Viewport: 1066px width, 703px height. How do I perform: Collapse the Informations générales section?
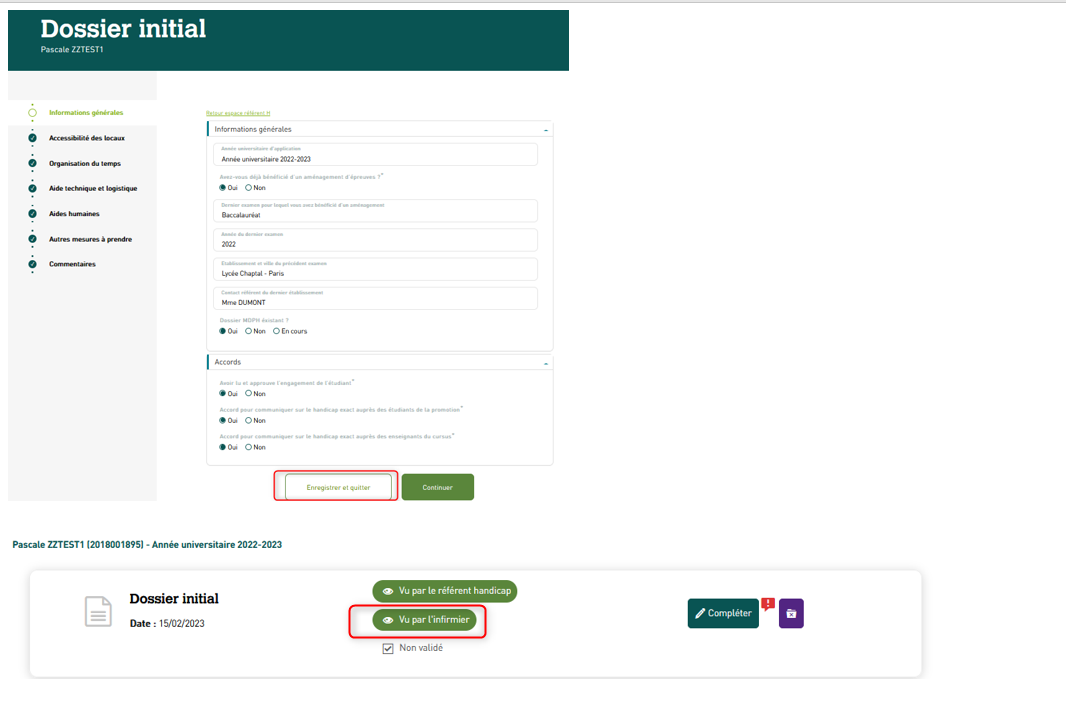[x=545, y=130]
